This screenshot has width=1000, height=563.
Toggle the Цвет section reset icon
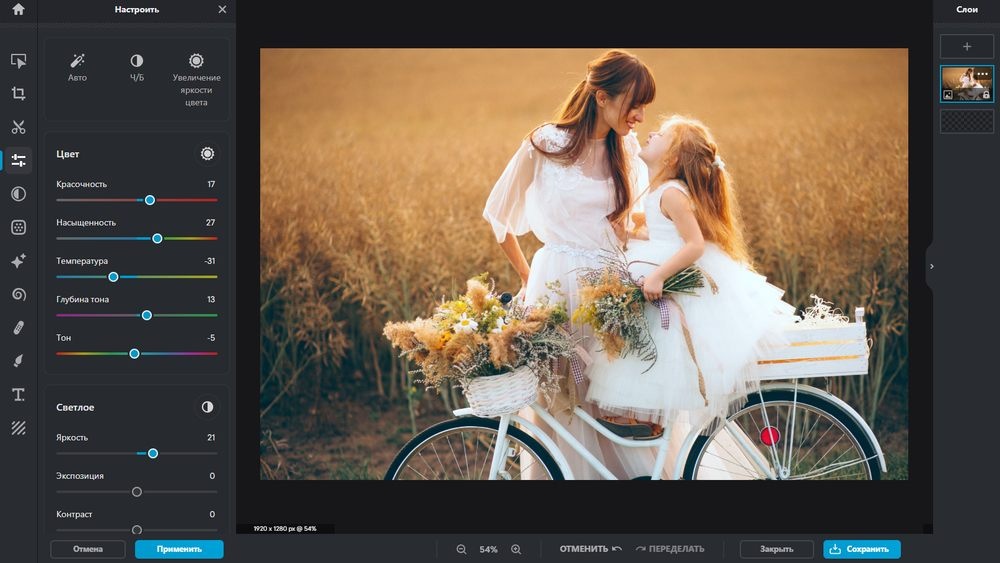point(207,154)
